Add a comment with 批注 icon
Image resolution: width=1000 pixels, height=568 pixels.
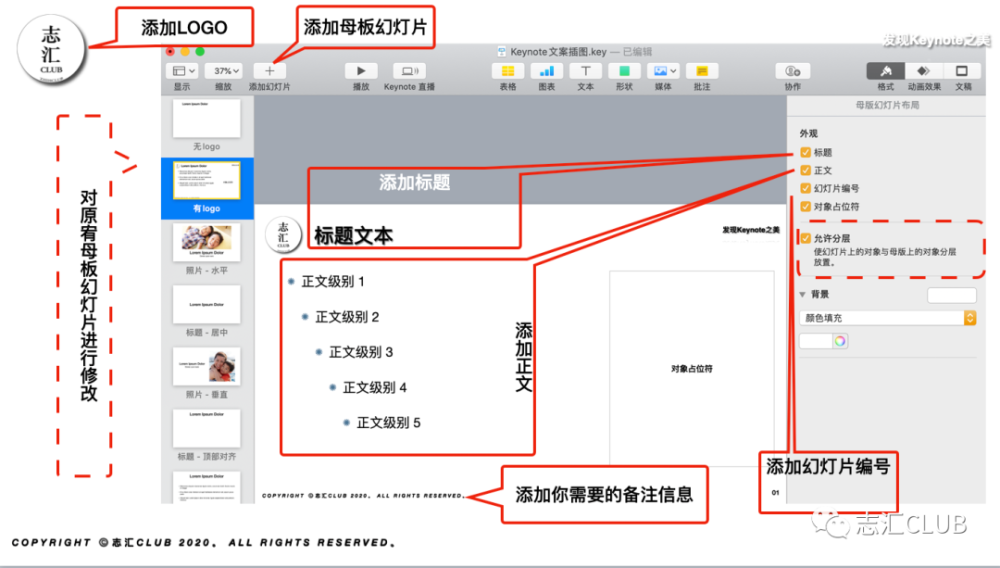click(x=702, y=71)
